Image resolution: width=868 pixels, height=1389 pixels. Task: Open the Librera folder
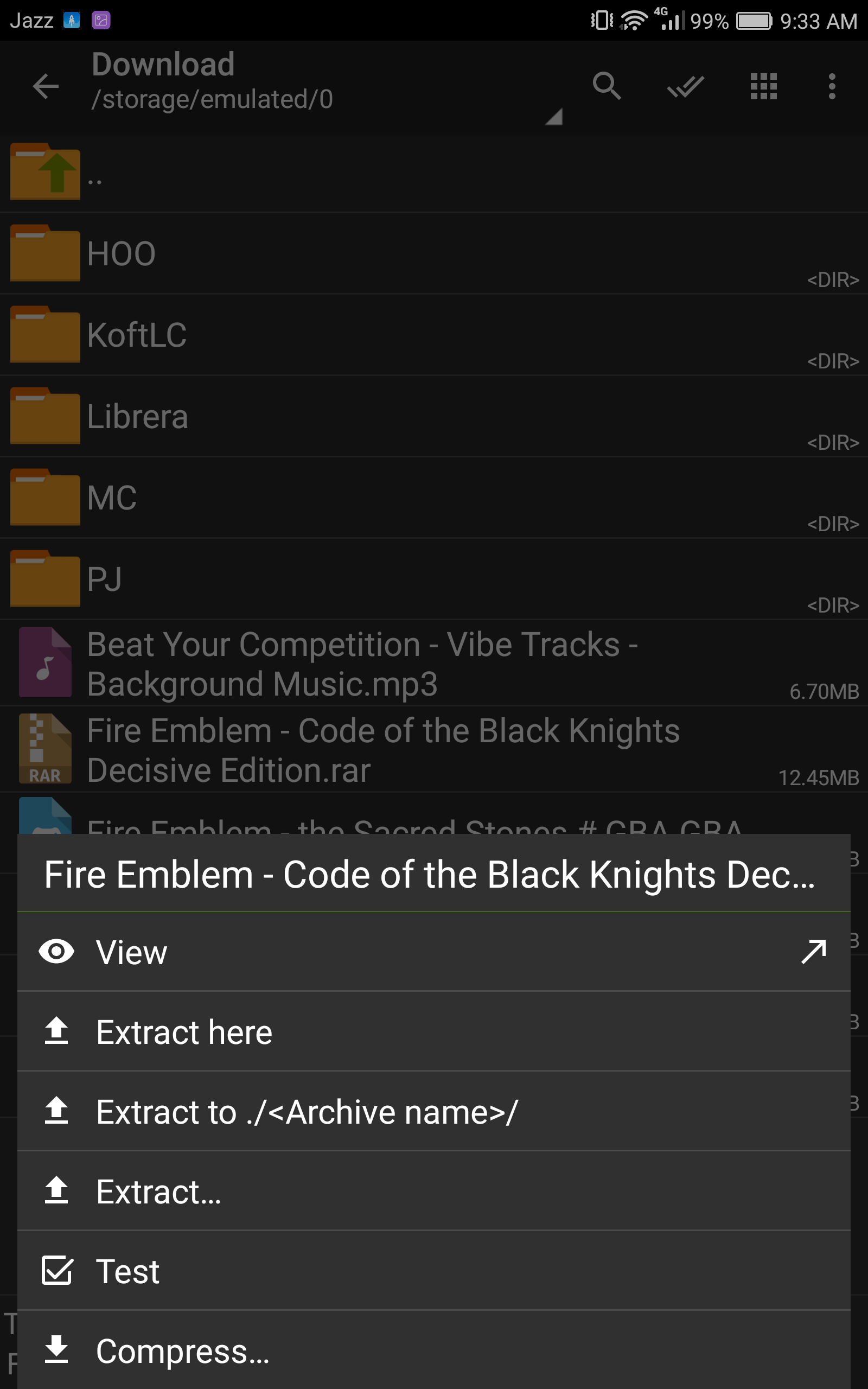pos(229,416)
